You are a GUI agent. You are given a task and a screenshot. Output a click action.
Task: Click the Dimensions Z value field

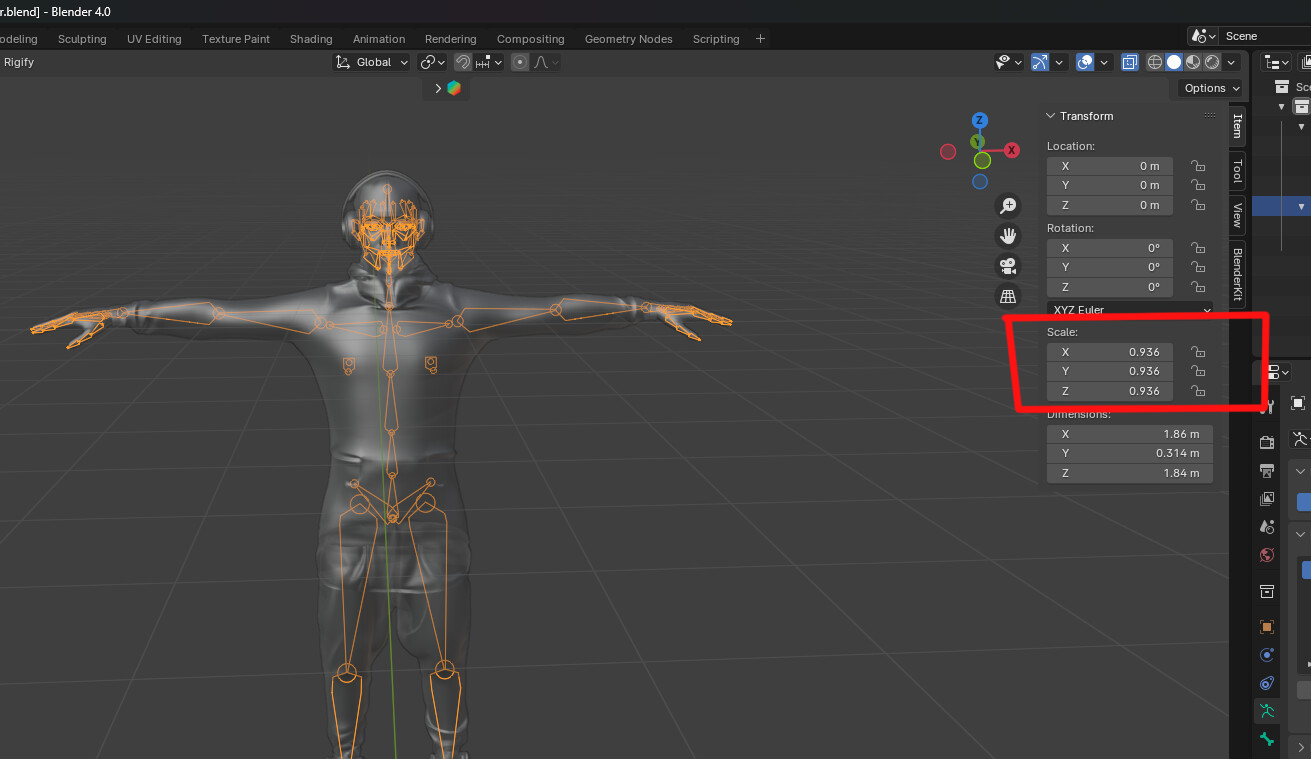point(1130,473)
